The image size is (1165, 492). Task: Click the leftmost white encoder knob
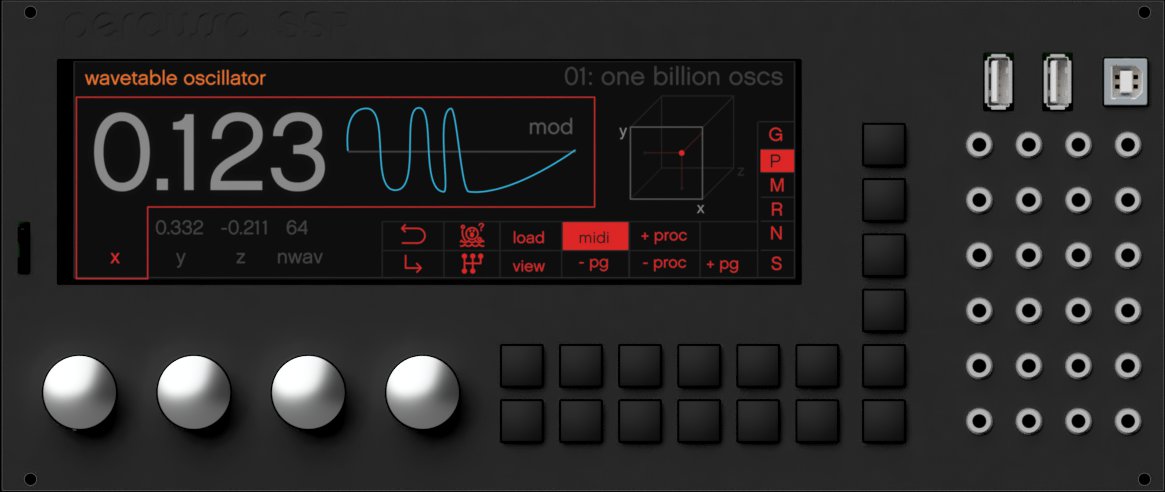[x=79, y=390]
